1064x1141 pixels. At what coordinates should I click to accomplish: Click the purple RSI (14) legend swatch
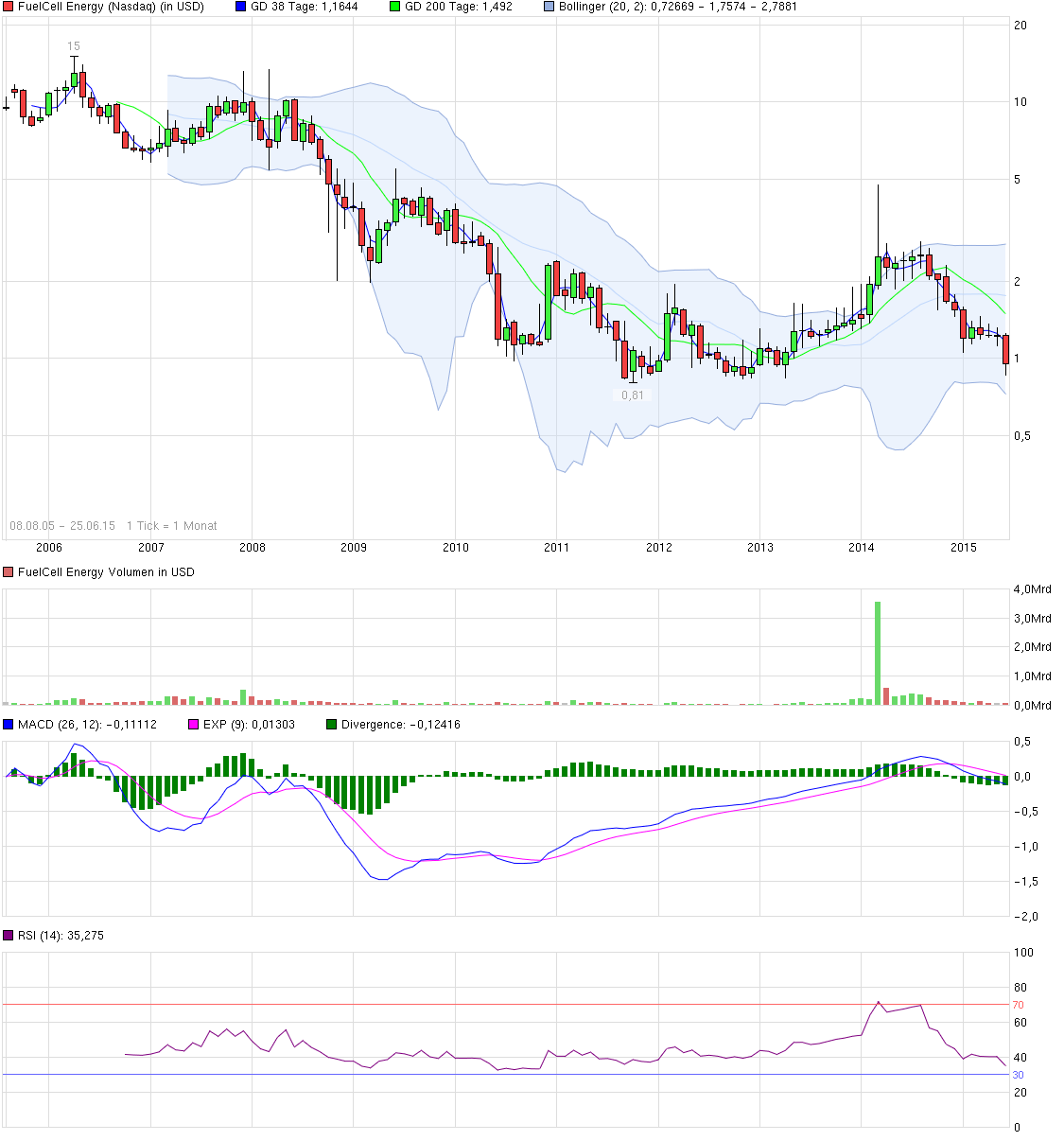pos(9,936)
